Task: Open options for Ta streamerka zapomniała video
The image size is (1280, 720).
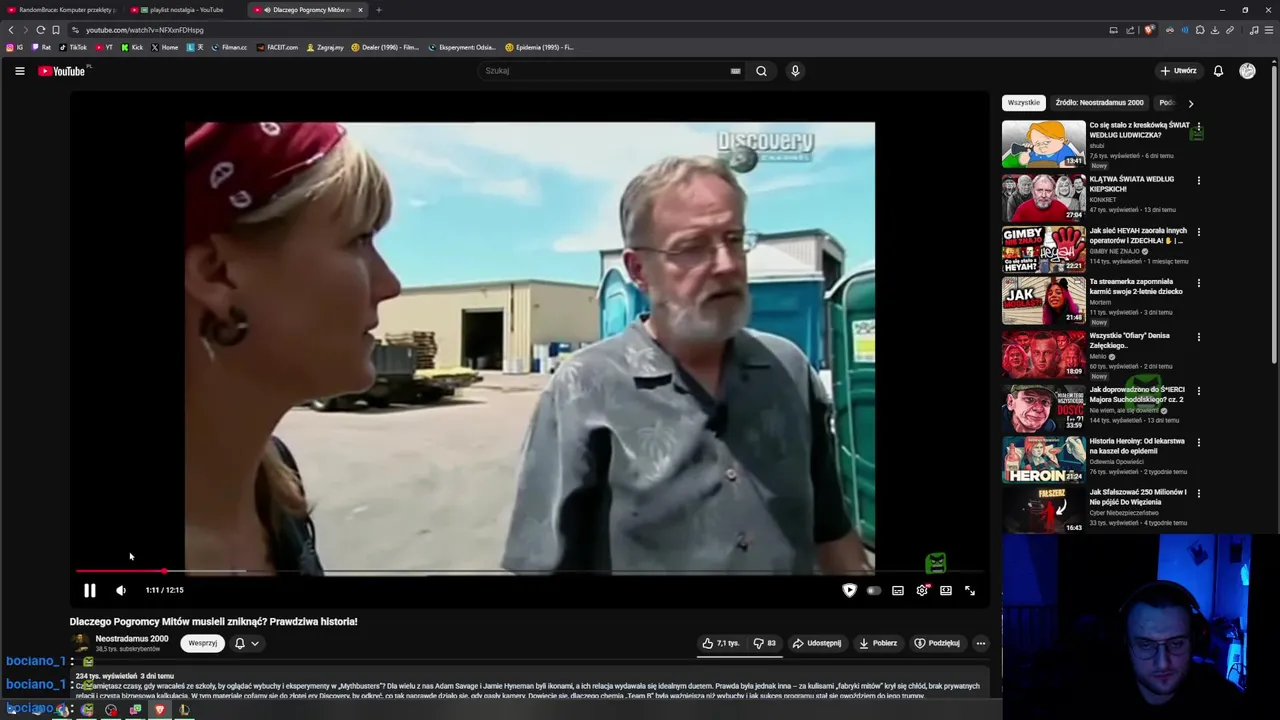Action: pyautogui.click(x=1198, y=283)
